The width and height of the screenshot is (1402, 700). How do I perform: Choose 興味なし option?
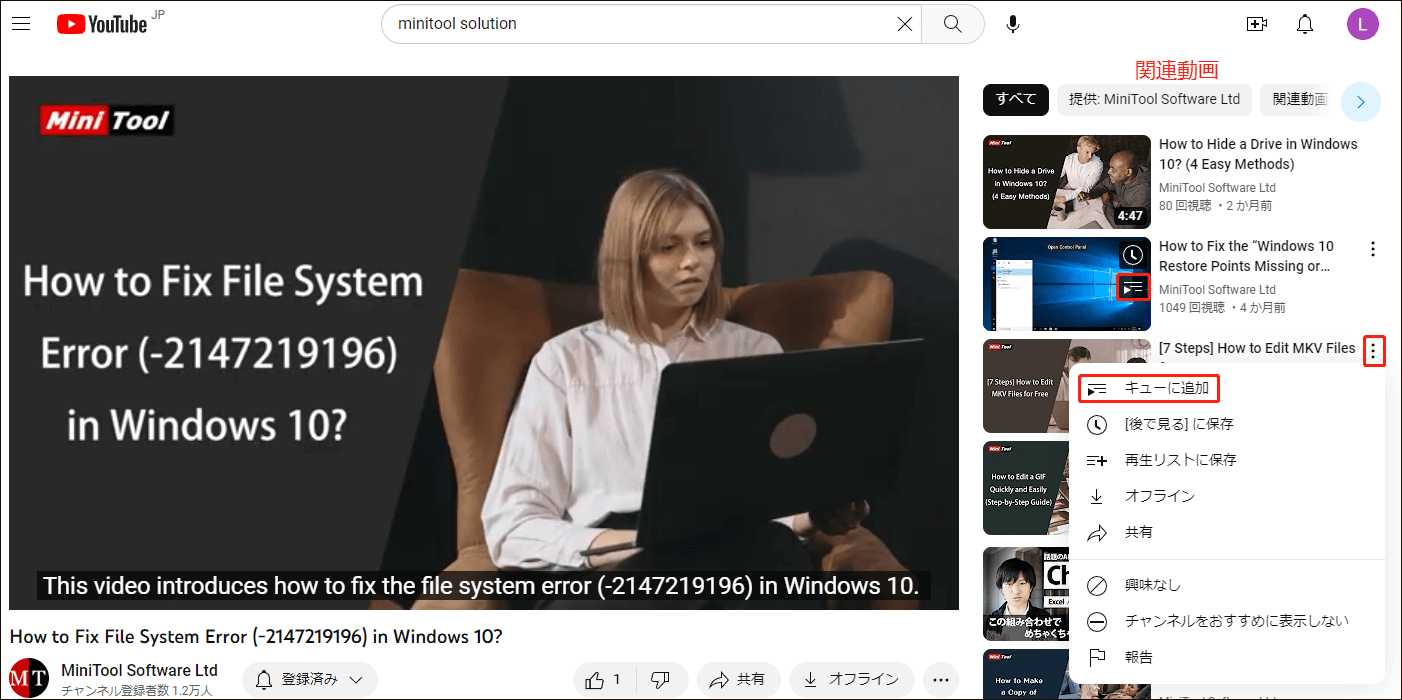point(1227,585)
